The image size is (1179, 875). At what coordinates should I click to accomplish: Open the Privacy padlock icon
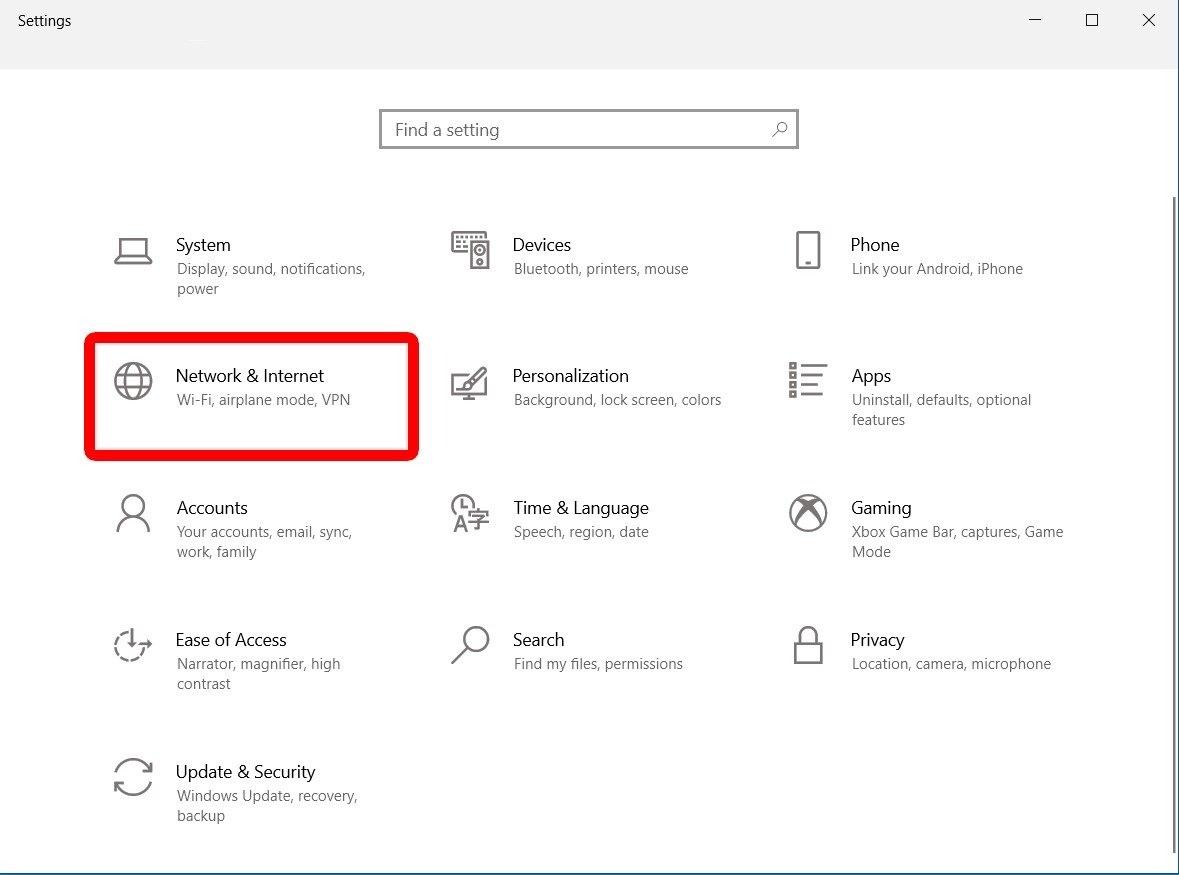(x=808, y=645)
